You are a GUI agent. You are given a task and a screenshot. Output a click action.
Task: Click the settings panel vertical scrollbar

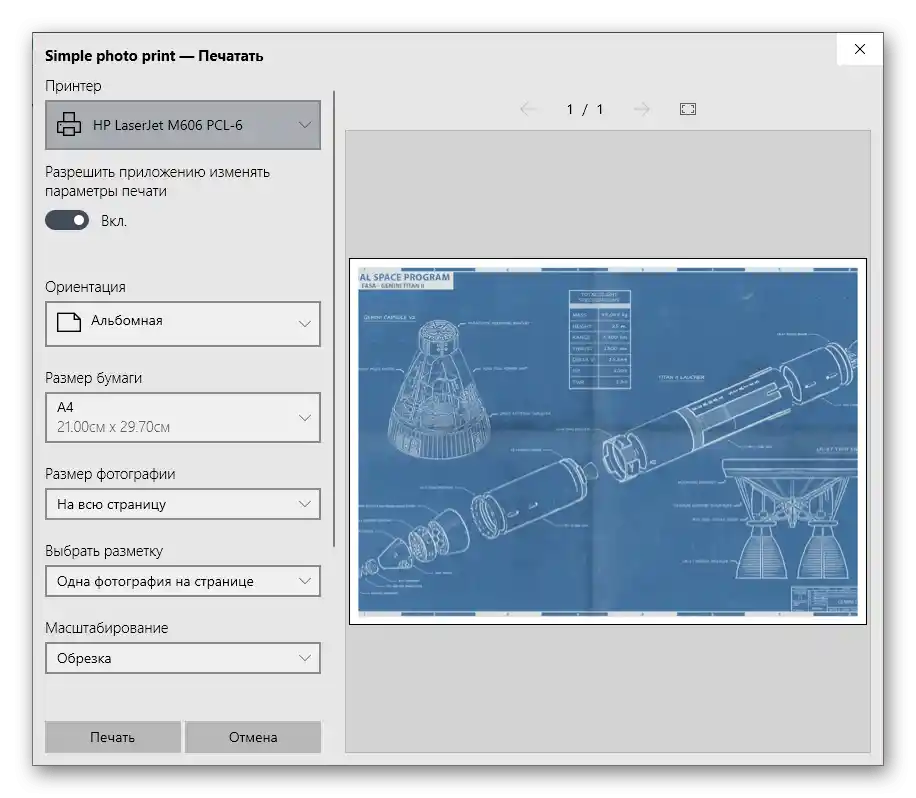click(334, 318)
